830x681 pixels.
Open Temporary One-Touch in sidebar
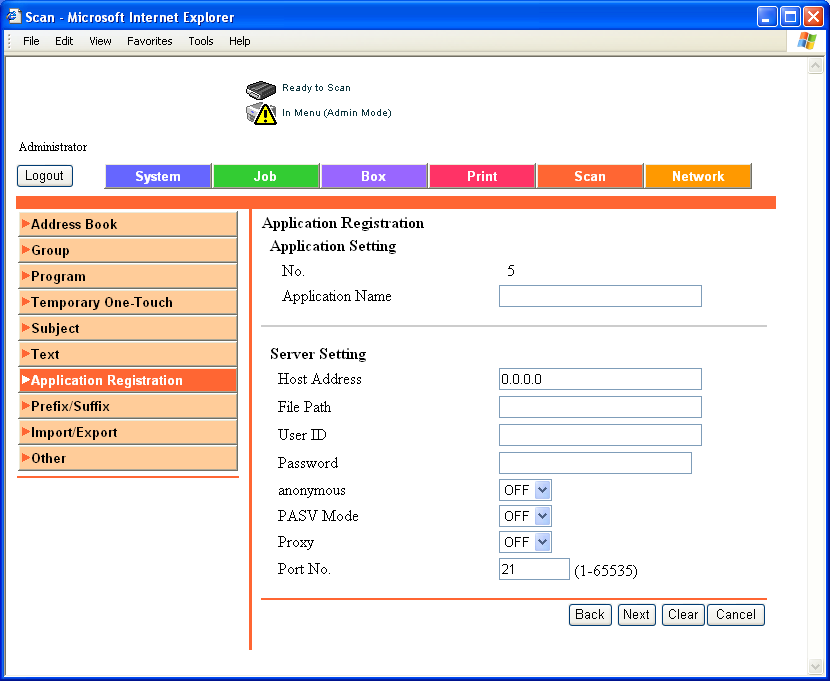[128, 302]
